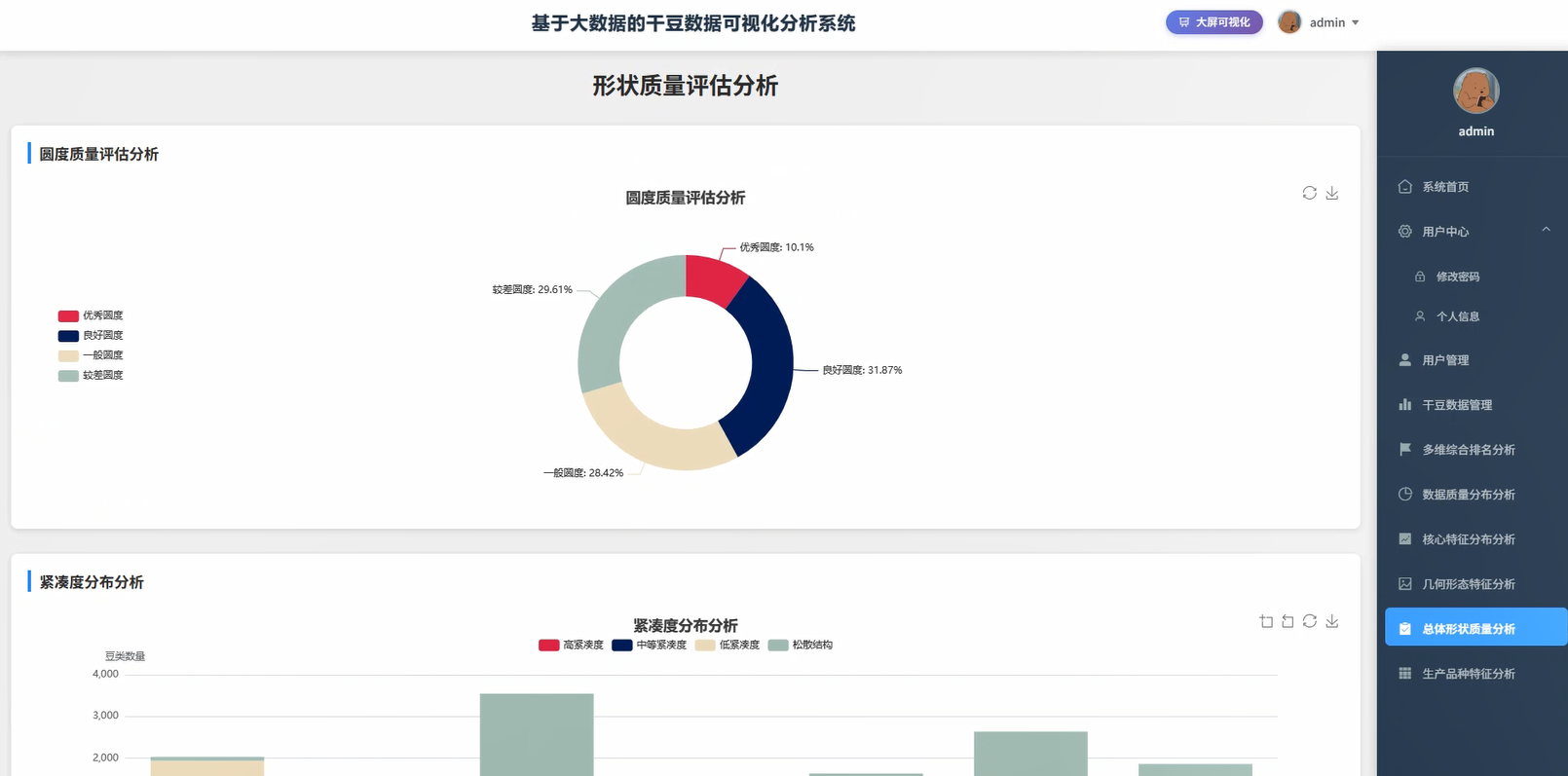Click the lock icon beside 修改密码
The height and width of the screenshot is (776, 1568).
coord(1420,277)
